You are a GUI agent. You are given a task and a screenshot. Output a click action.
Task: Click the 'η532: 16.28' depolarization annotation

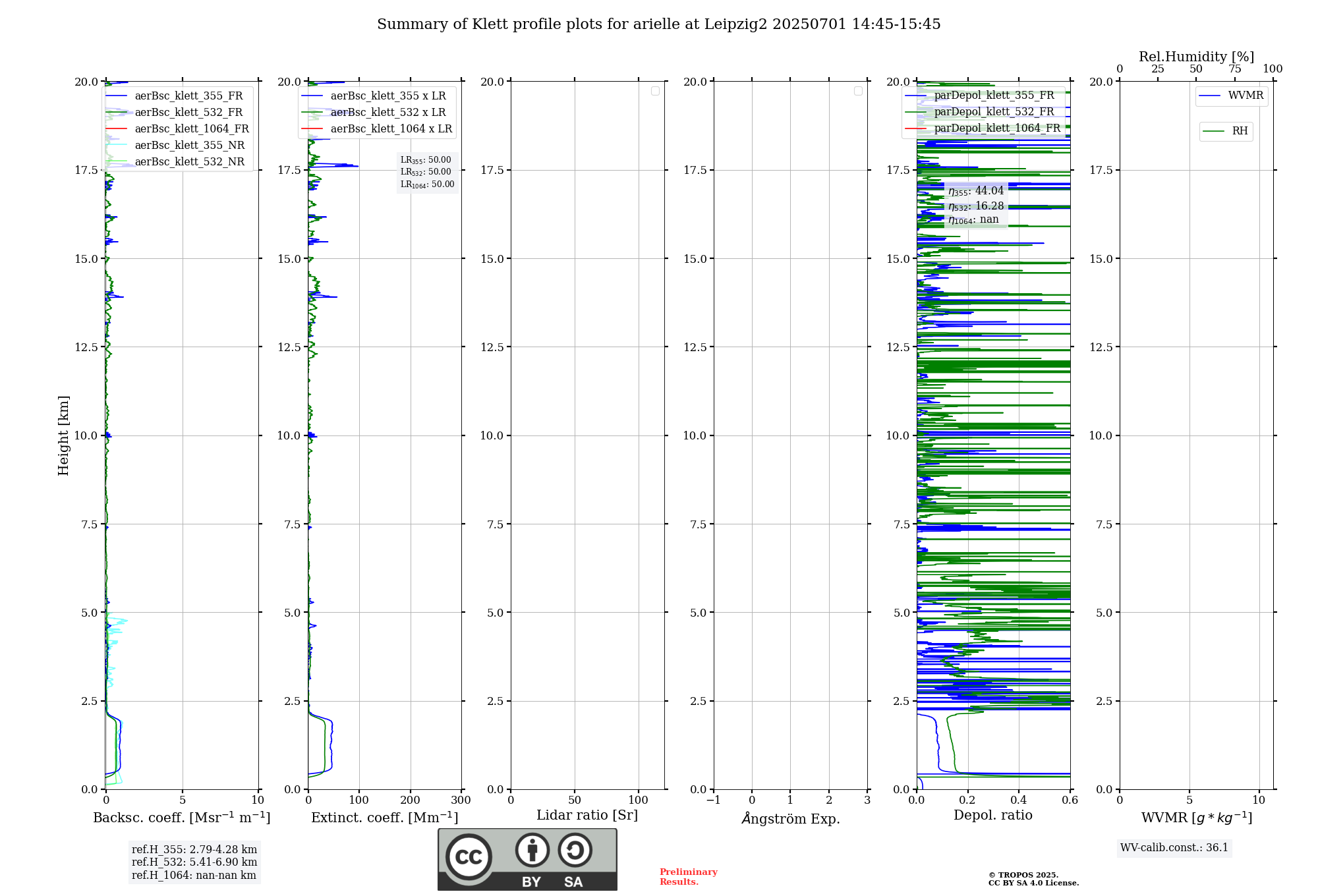[976, 206]
